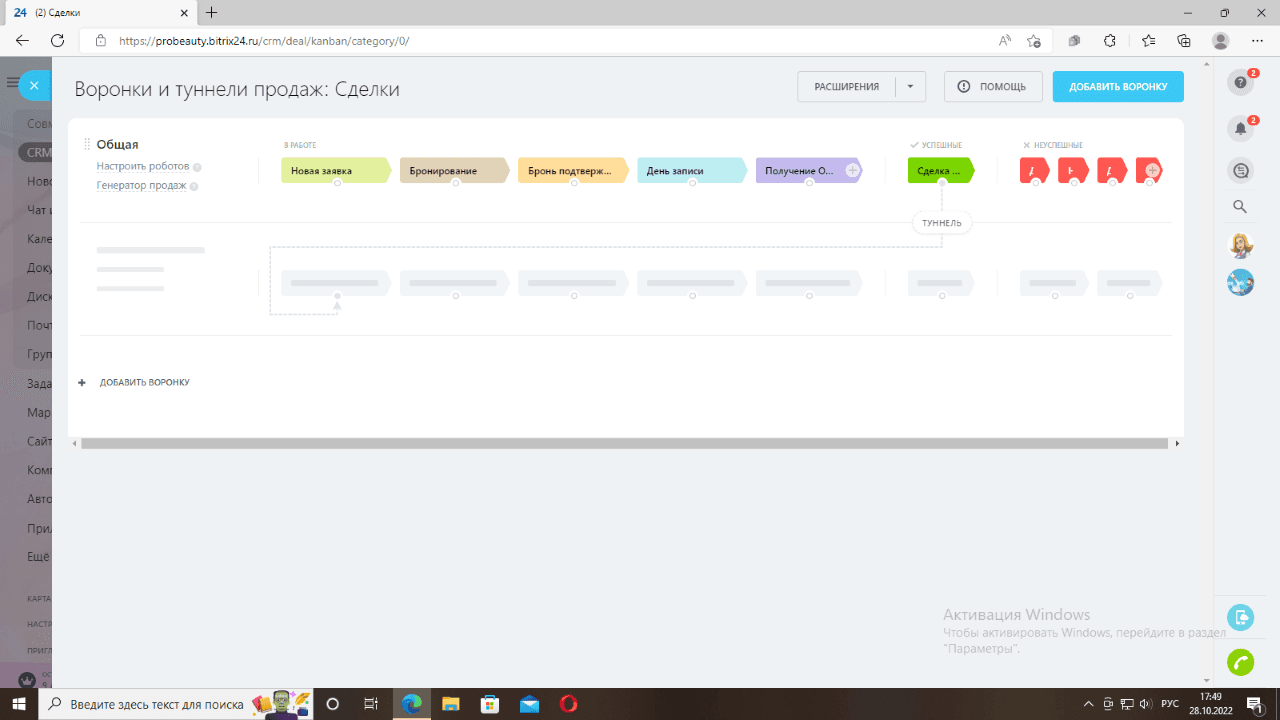Open the browser settings ellipsis menu
Screen dimensions: 1280x720
1257,41
